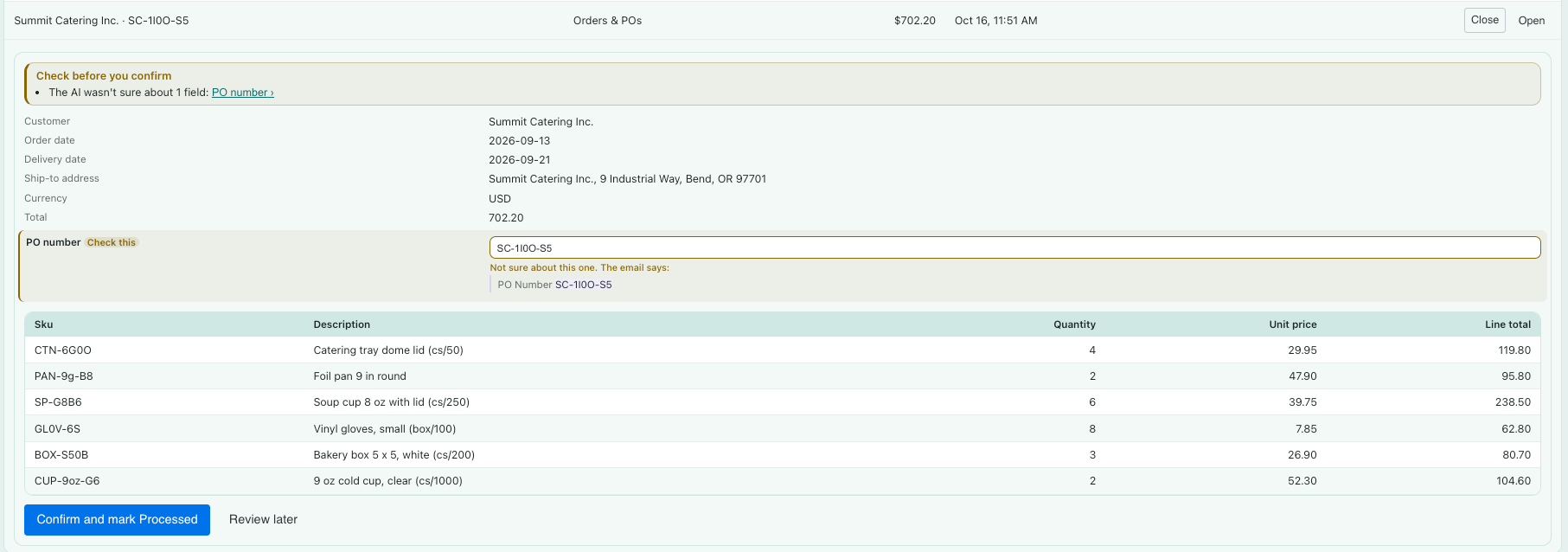
Task: Click the Quantity column header
Action: (1074, 324)
